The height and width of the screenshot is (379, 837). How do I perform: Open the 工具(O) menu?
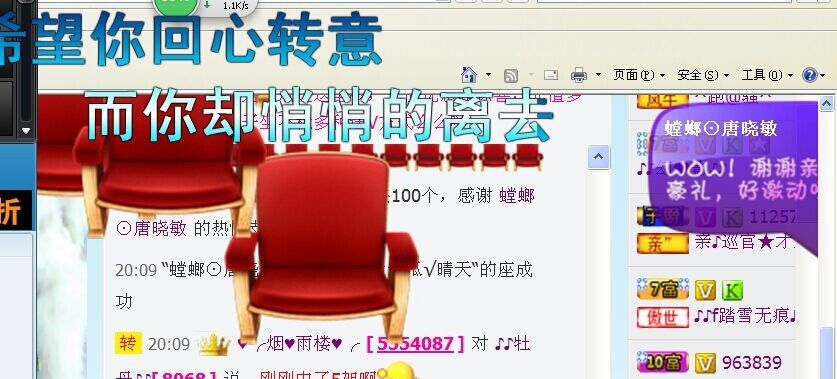pos(767,75)
